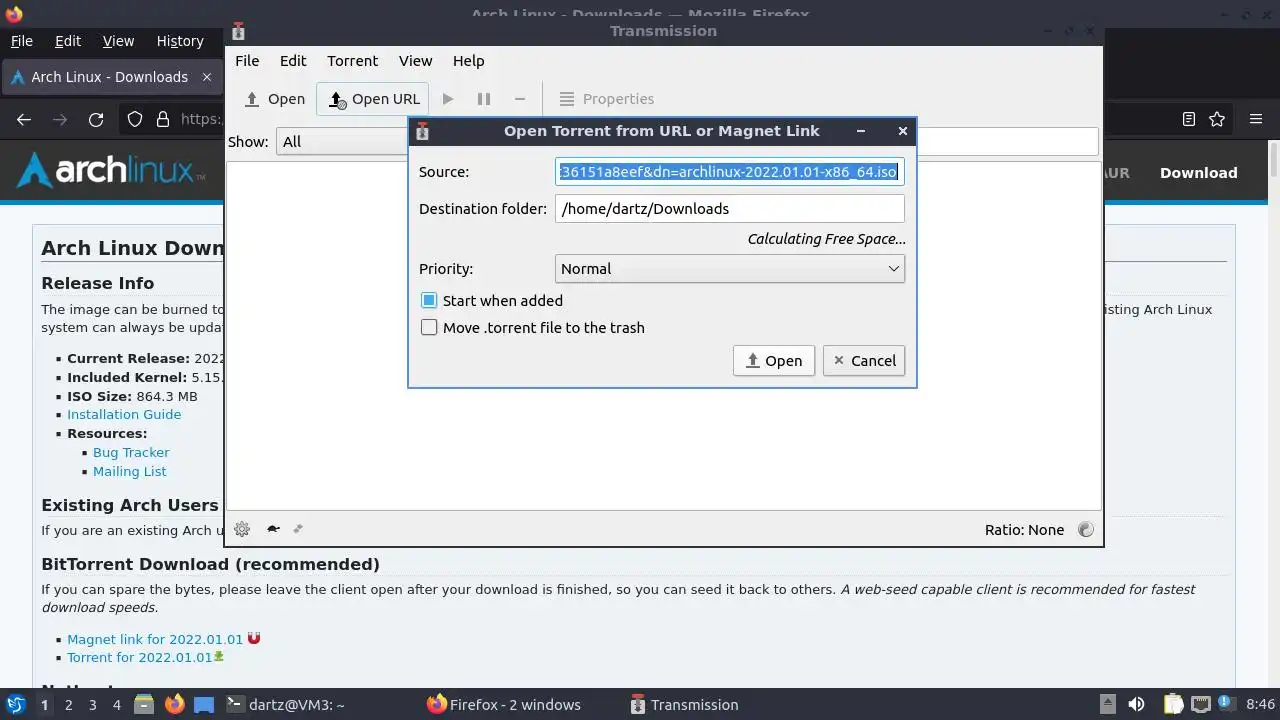Screen dimensions: 1280x720
Task: Click the clipboard tray icon
Action: point(1173,705)
